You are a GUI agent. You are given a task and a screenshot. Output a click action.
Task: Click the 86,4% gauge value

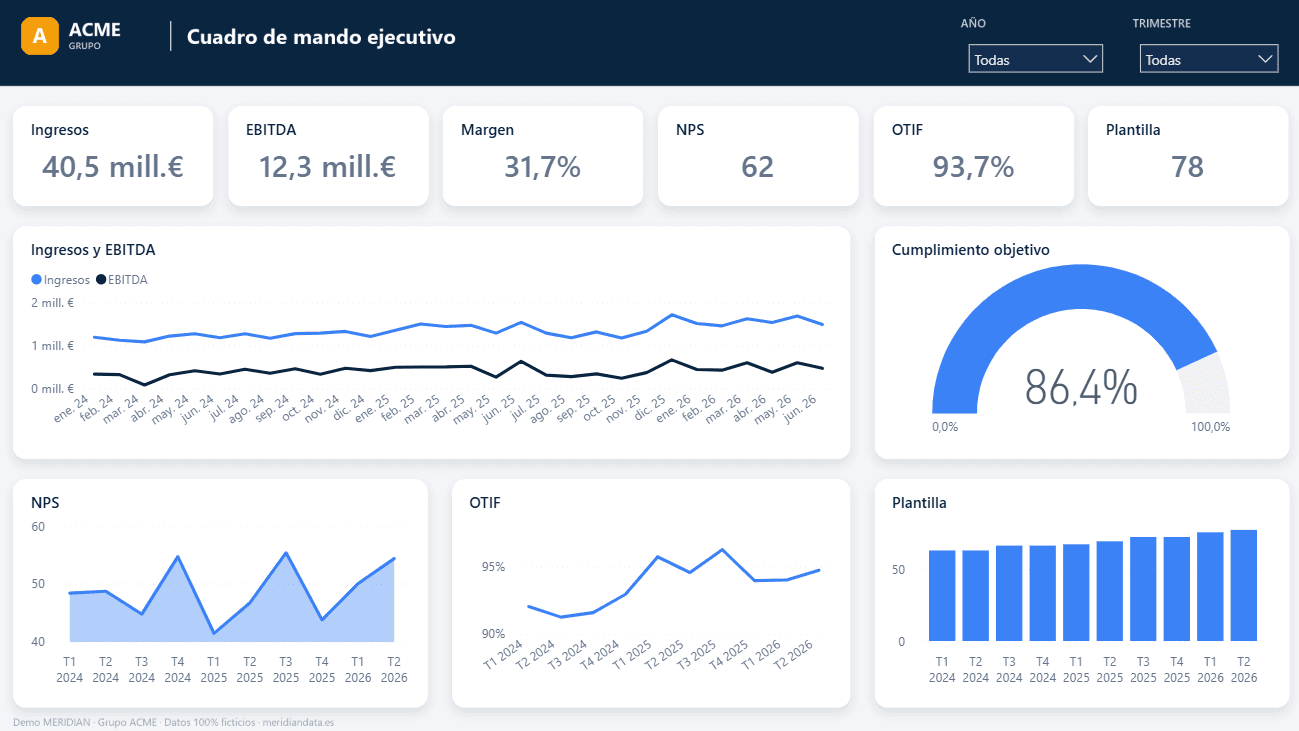coord(1081,388)
